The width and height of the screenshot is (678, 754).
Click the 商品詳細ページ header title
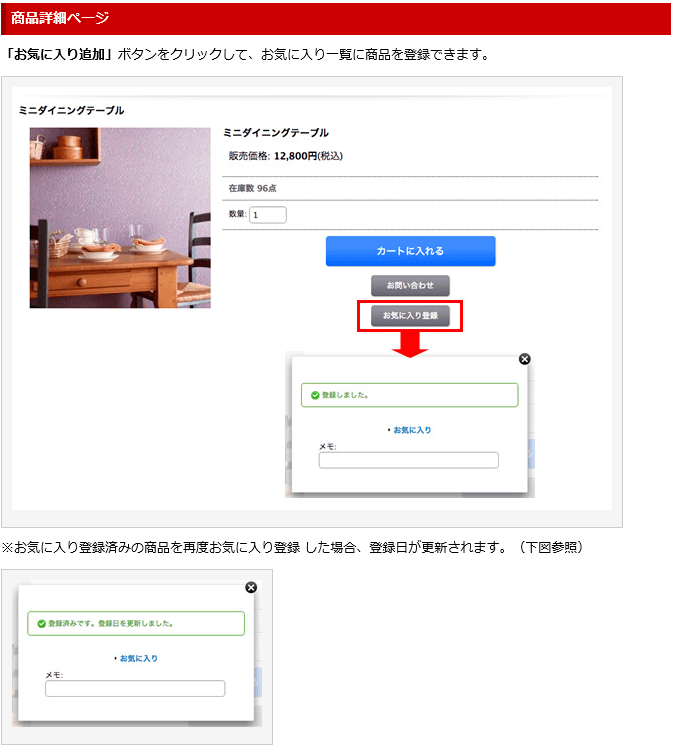click(60, 18)
